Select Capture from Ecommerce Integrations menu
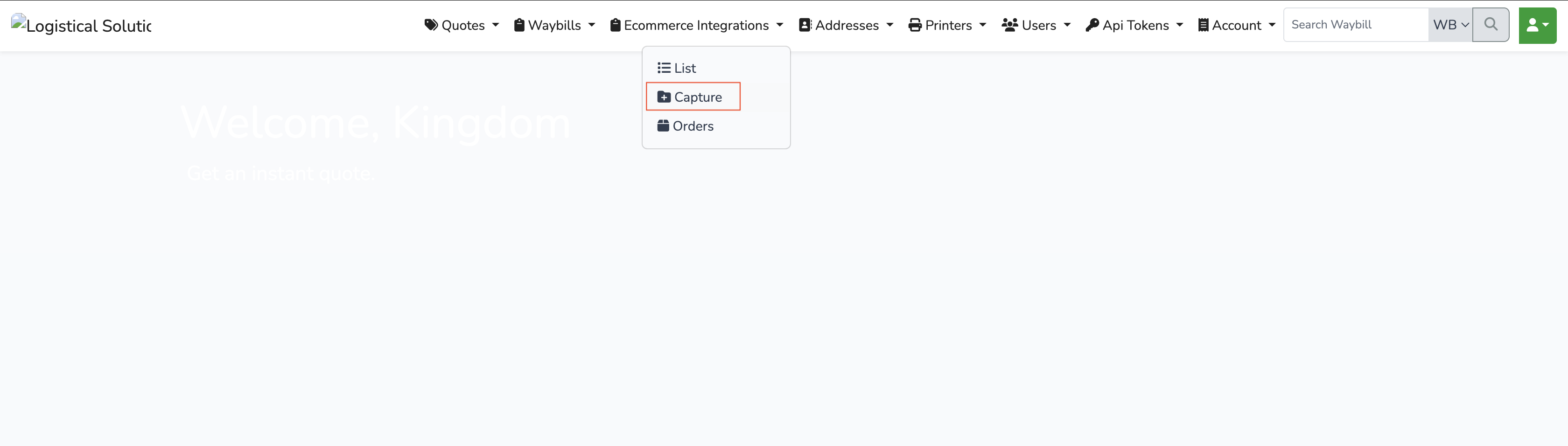The width and height of the screenshot is (1568, 446). tap(693, 96)
